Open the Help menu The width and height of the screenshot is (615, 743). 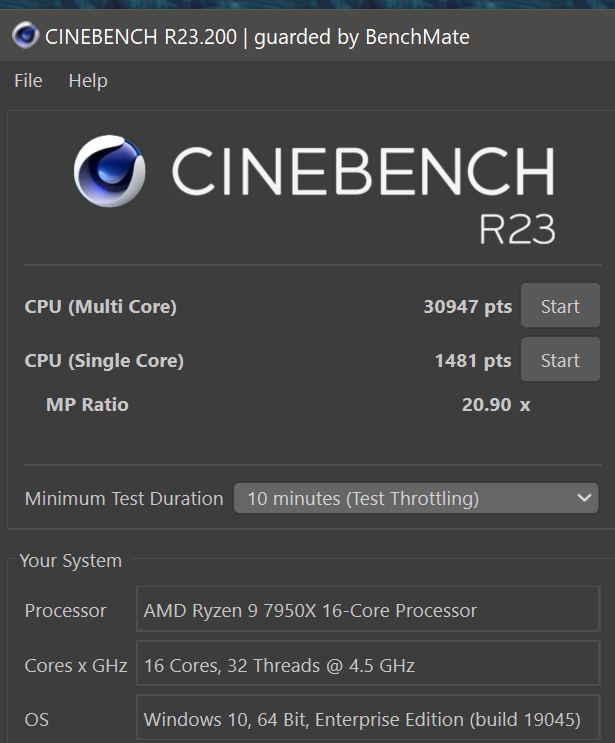point(88,81)
